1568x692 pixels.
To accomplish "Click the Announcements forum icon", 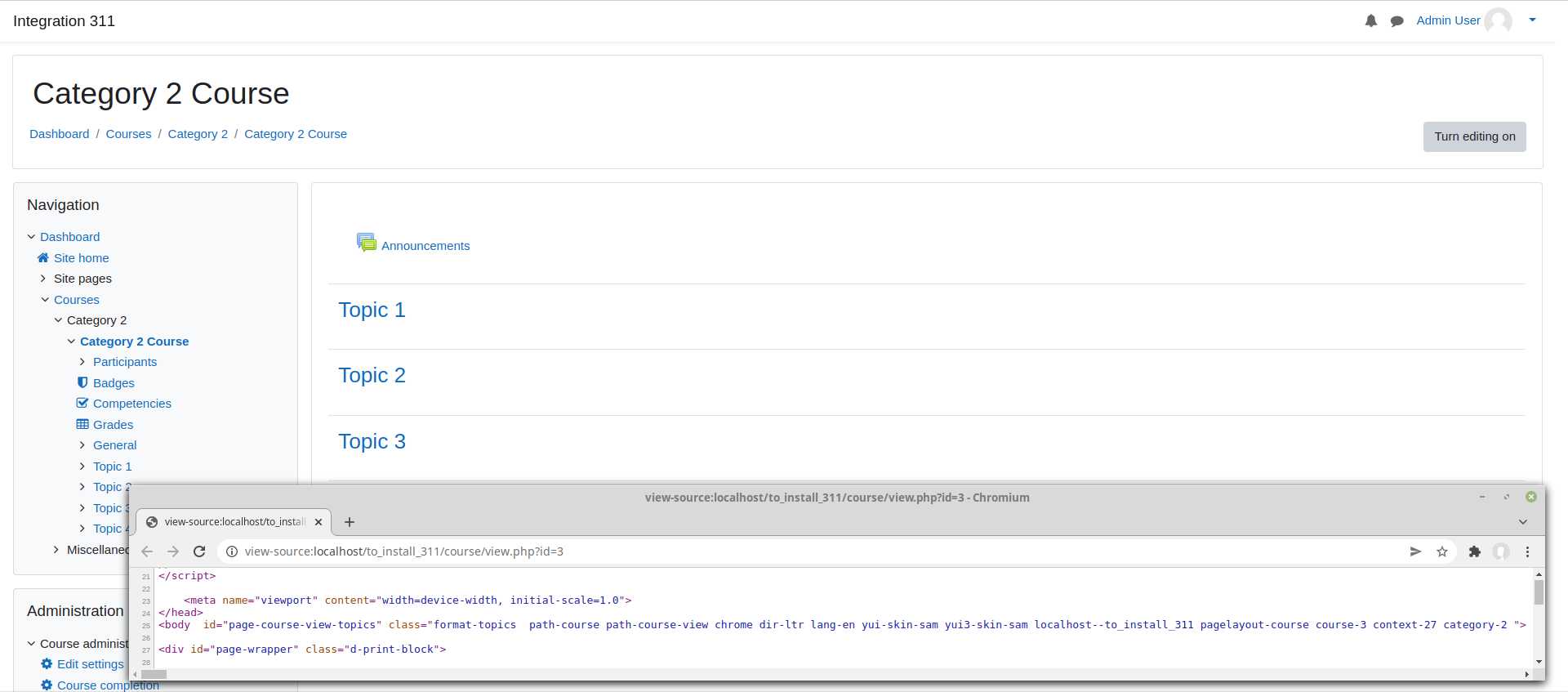I will pos(366,243).
